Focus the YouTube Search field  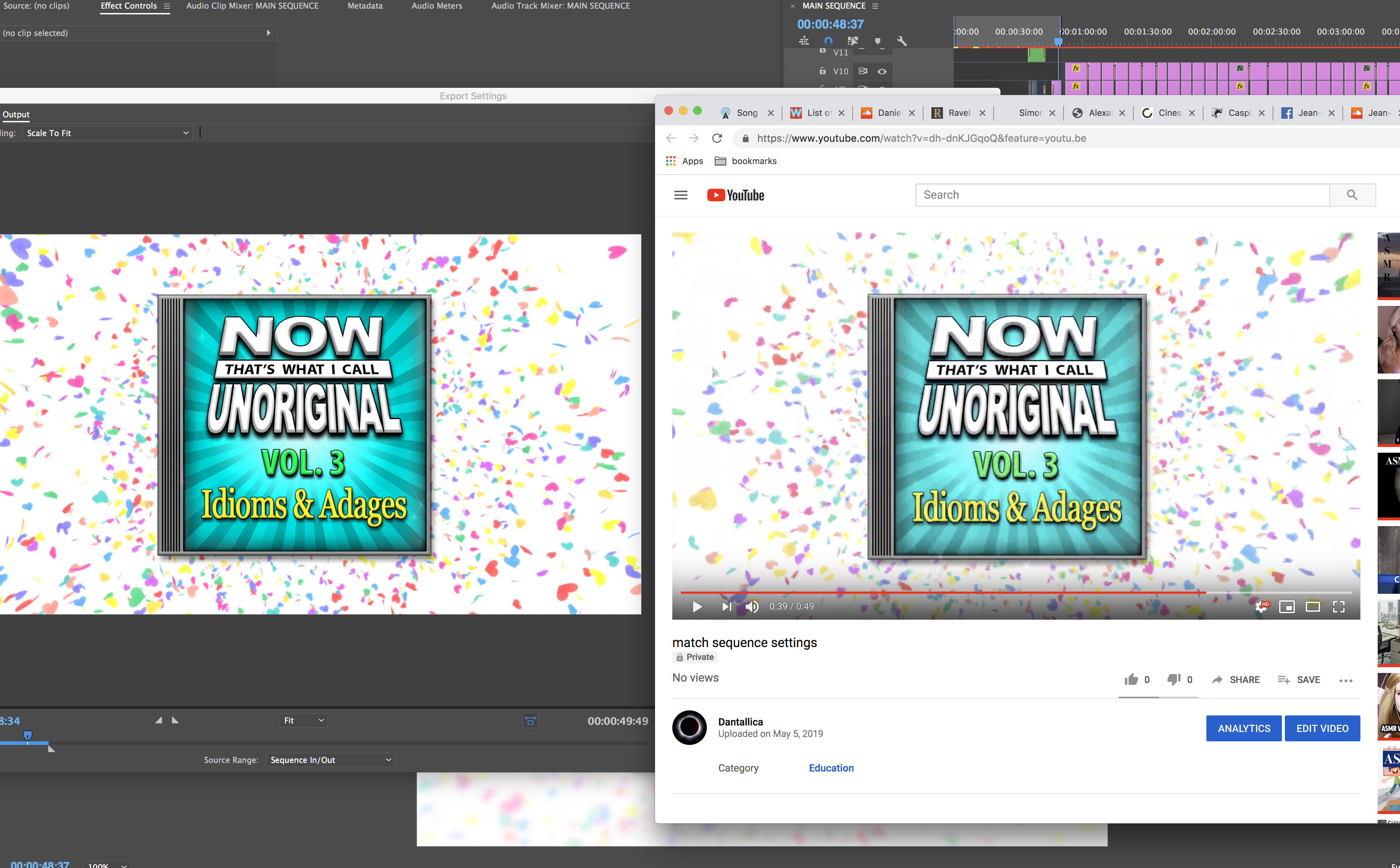coord(1122,195)
